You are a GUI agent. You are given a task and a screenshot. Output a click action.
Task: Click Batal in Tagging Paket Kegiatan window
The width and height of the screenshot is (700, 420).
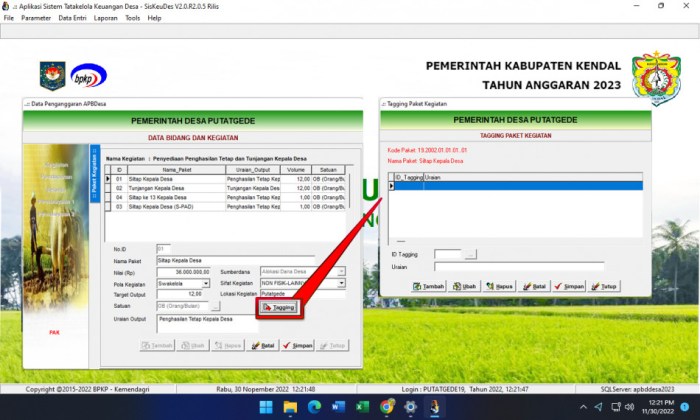pos(534,286)
